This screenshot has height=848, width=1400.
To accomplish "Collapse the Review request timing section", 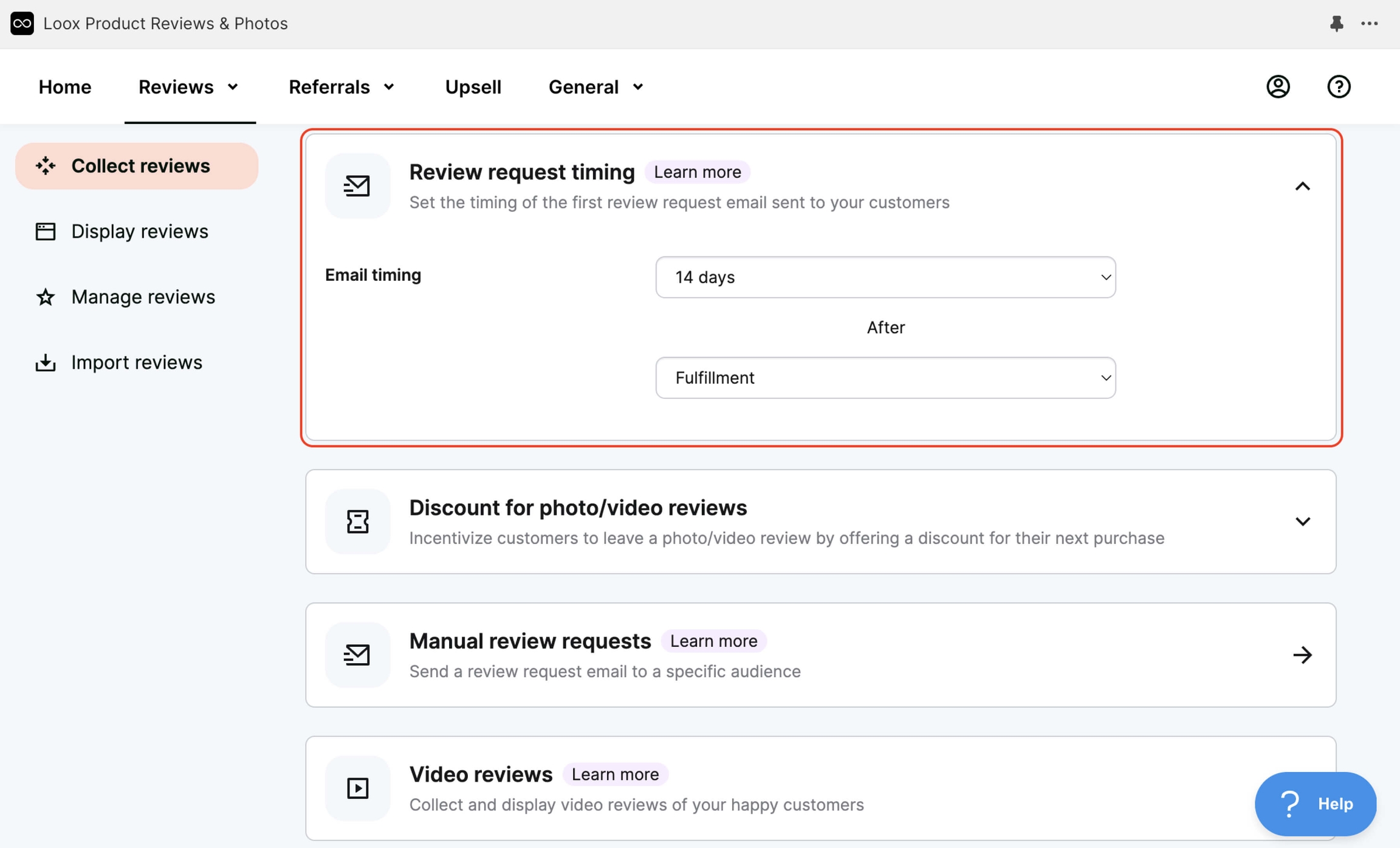I will (1303, 185).
